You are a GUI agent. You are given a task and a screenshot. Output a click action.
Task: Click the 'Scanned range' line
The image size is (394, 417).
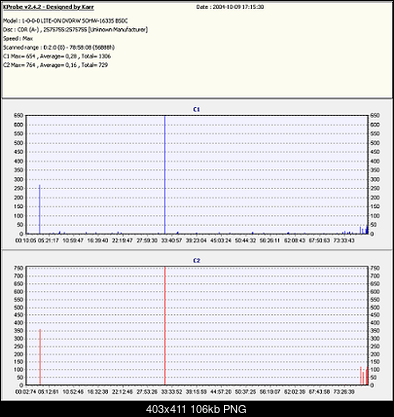point(59,47)
